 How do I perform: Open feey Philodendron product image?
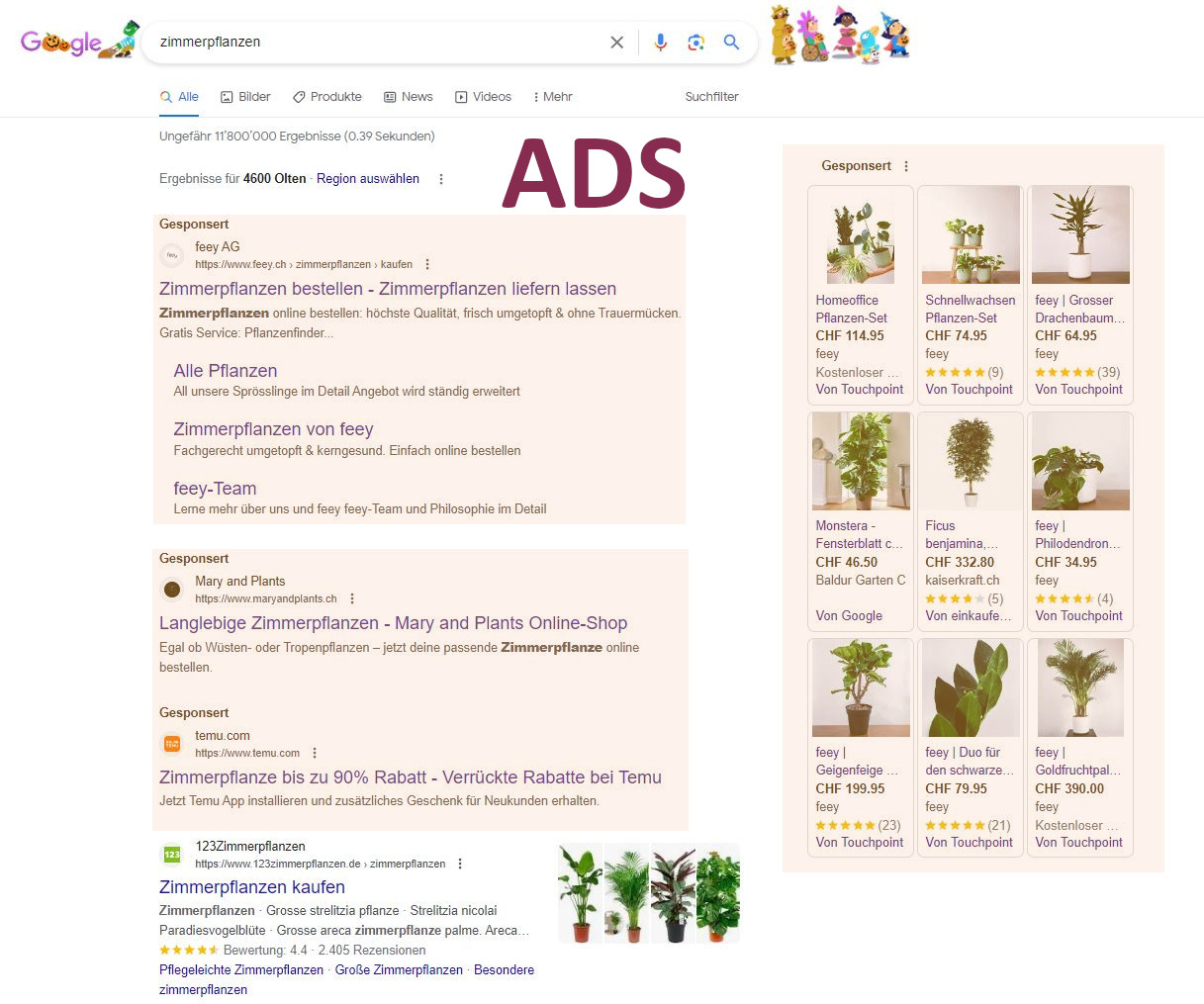click(x=1080, y=462)
